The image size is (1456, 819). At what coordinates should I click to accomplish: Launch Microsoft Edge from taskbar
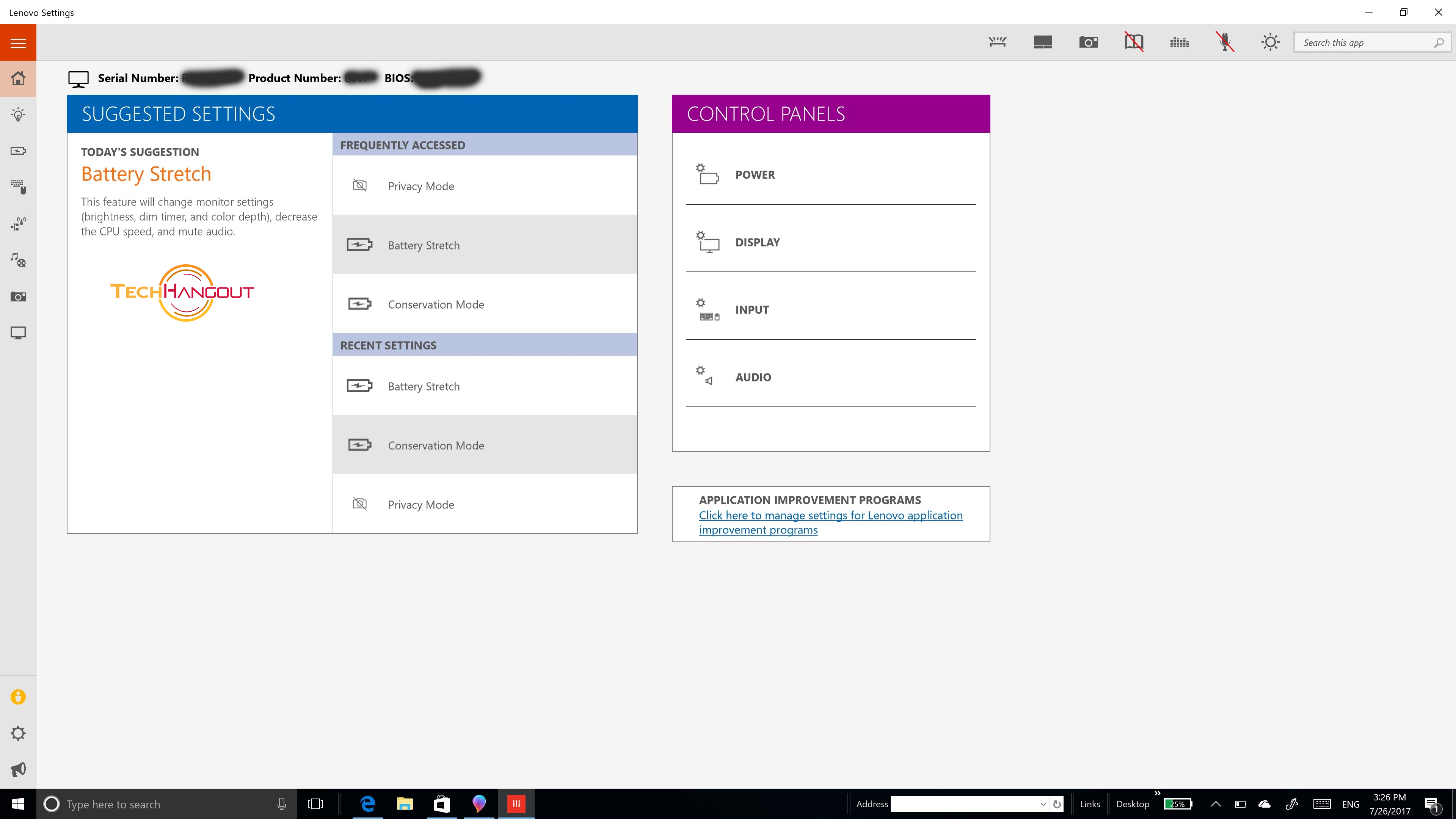tap(367, 804)
